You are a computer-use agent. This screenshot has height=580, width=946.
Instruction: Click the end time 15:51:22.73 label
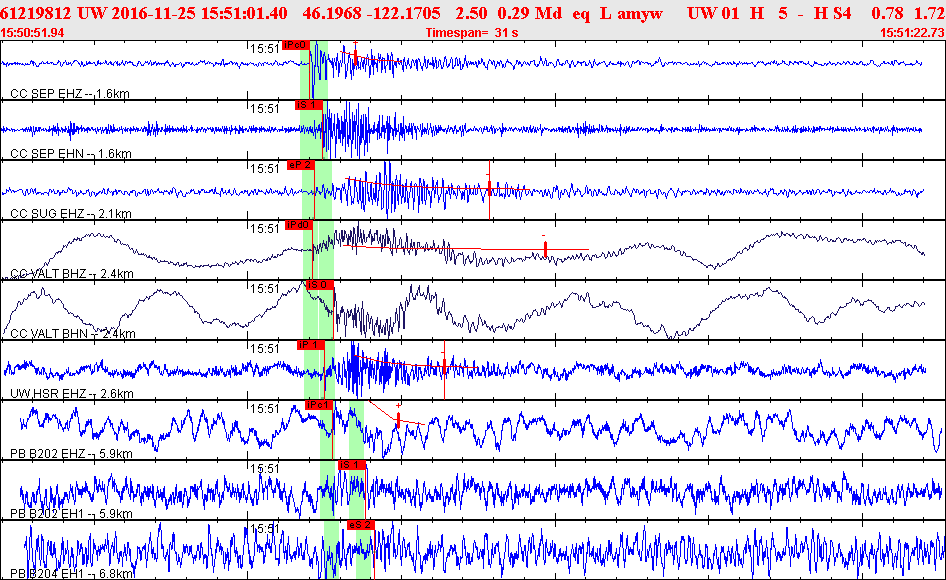(x=911, y=33)
